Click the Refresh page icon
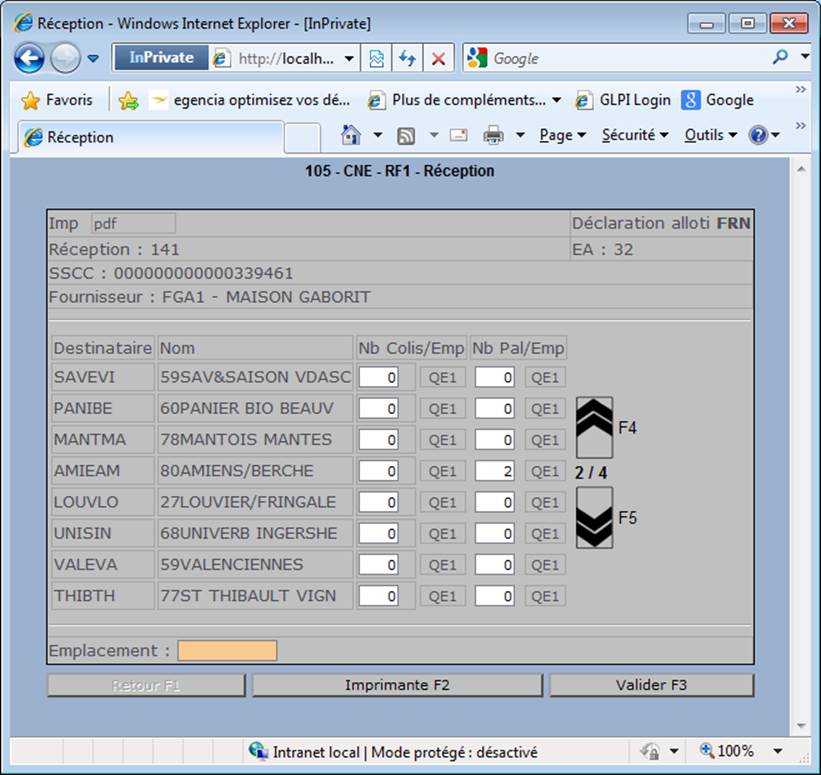The width and height of the screenshot is (821, 775). pyautogui.click(x=407, y=58)
